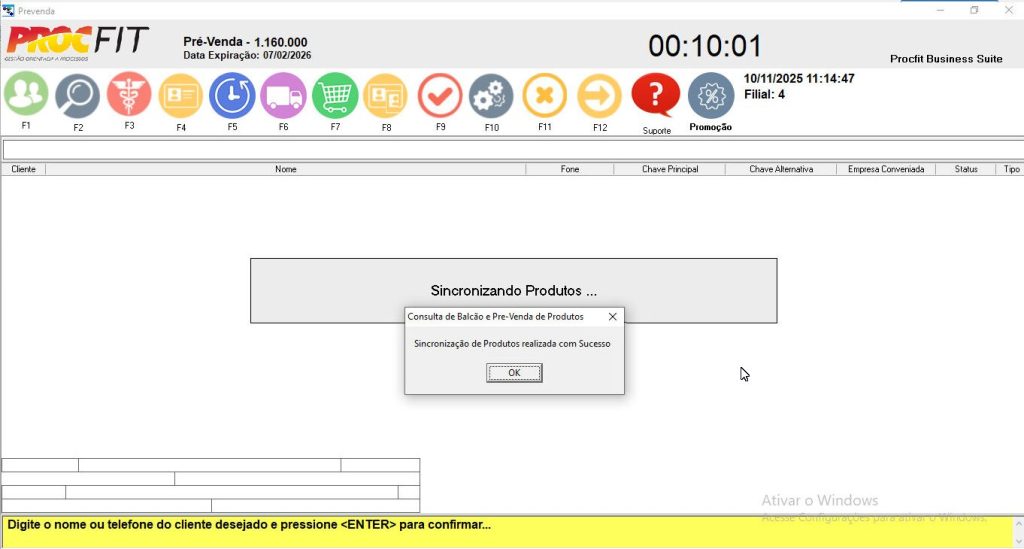Click OK in the synchronization dialog
Image resolution: width=1024 pixels, height=549 pixels.
coord(514,373)
